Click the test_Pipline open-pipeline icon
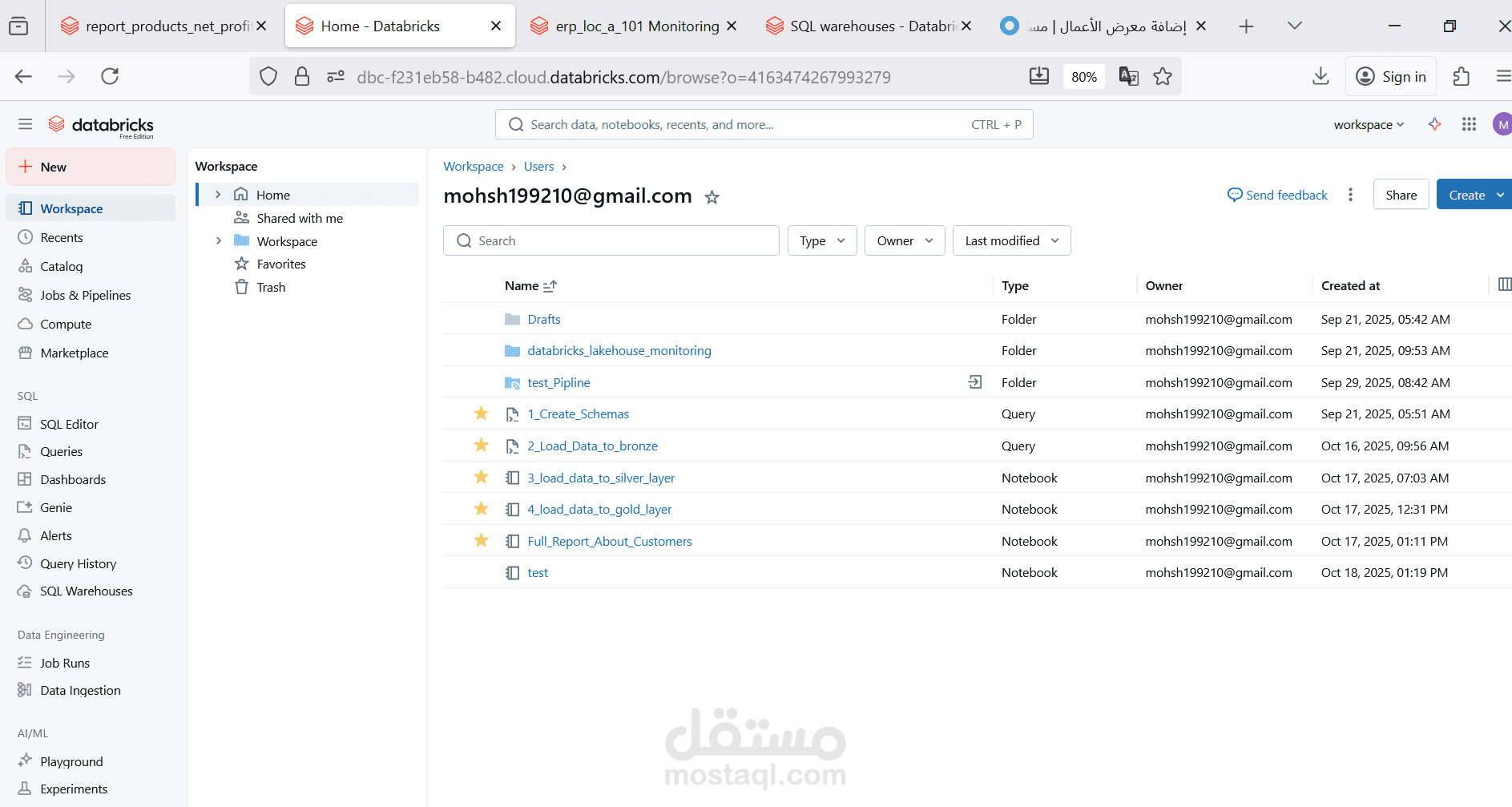Screen dimensions: 1512x807 click(x=975, y=382)
